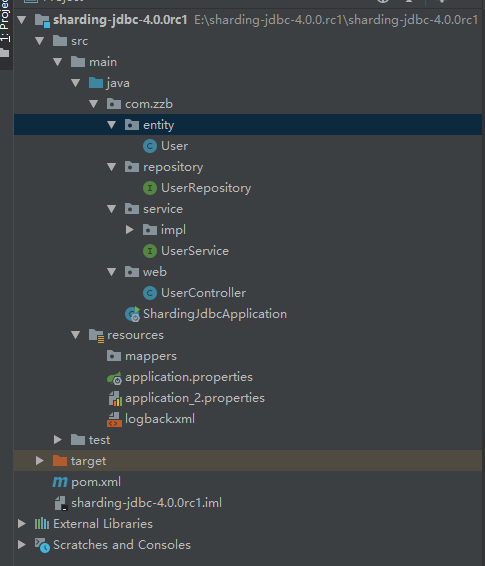Select sharding-jdbc-4.0.0rc1.iml file
485x566 pixels.
click(x=146, y=503)
